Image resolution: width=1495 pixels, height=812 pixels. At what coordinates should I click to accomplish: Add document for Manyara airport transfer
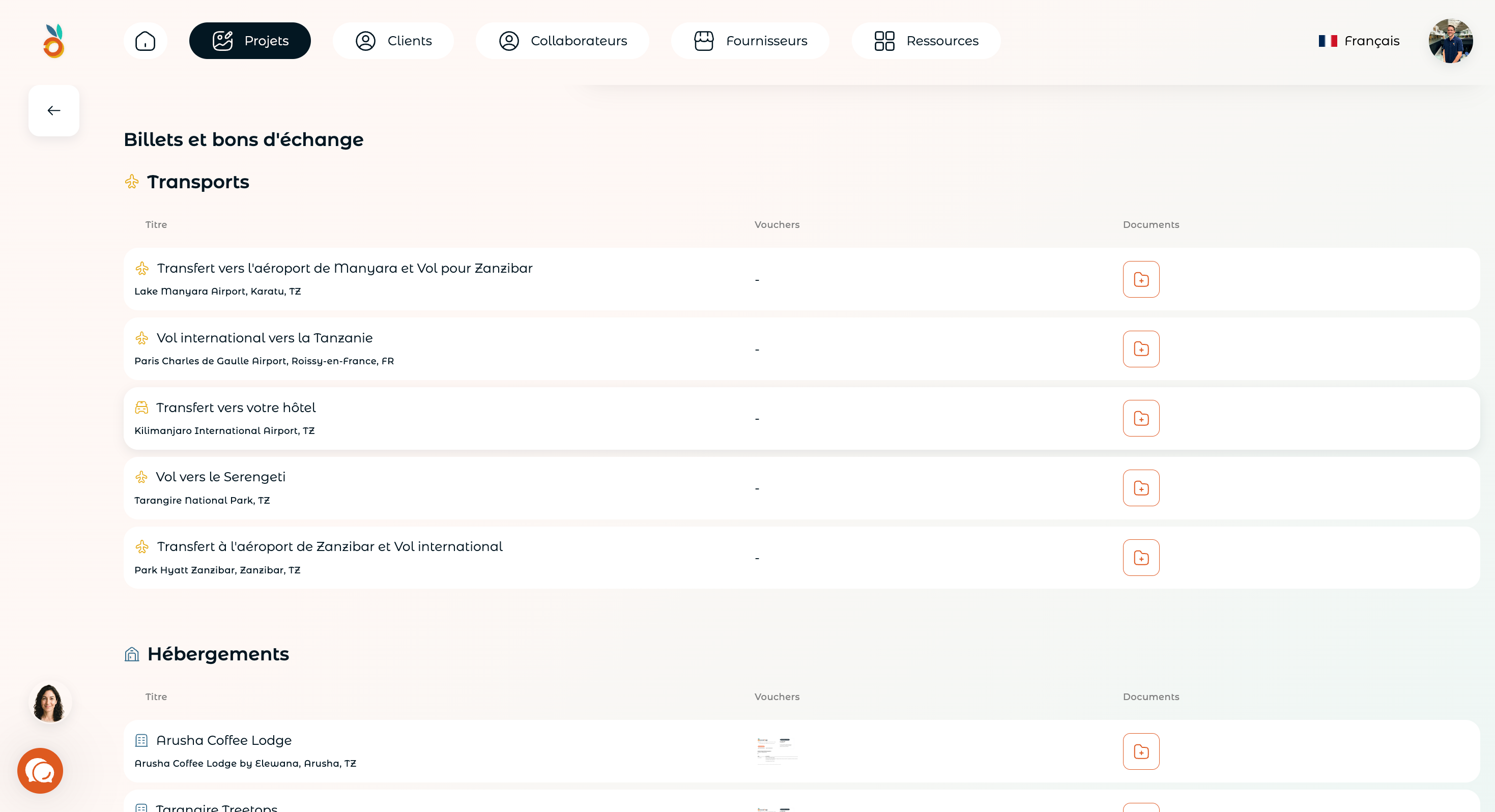click(x=1141, y=279)
